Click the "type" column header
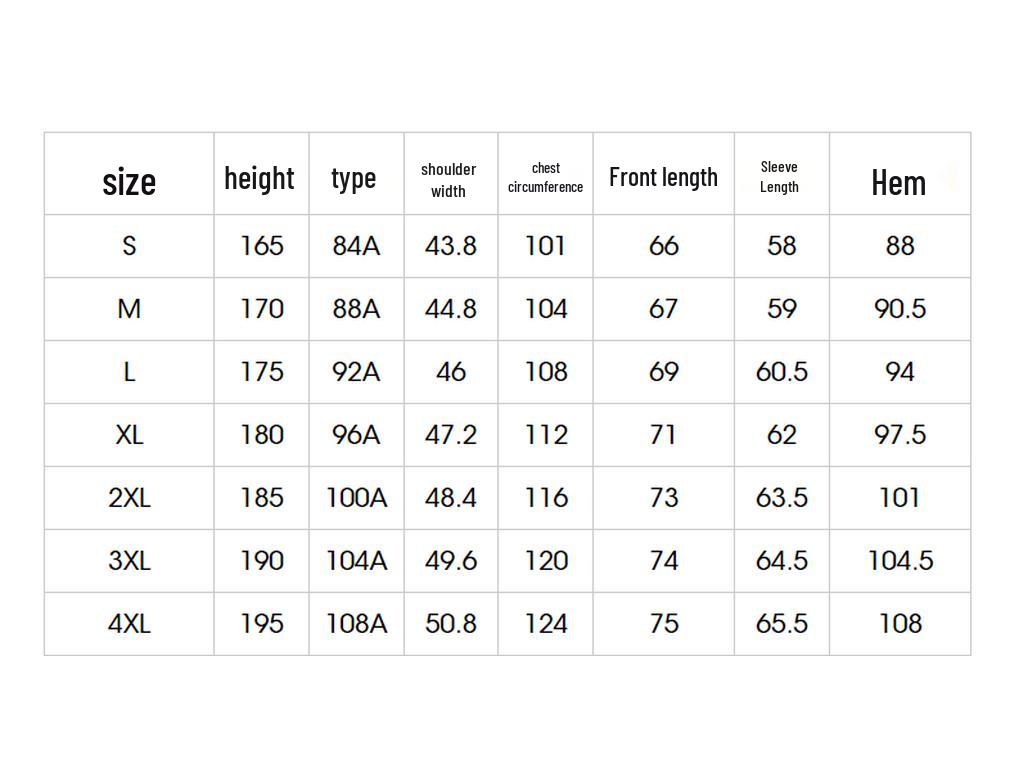 coord(354,178)
